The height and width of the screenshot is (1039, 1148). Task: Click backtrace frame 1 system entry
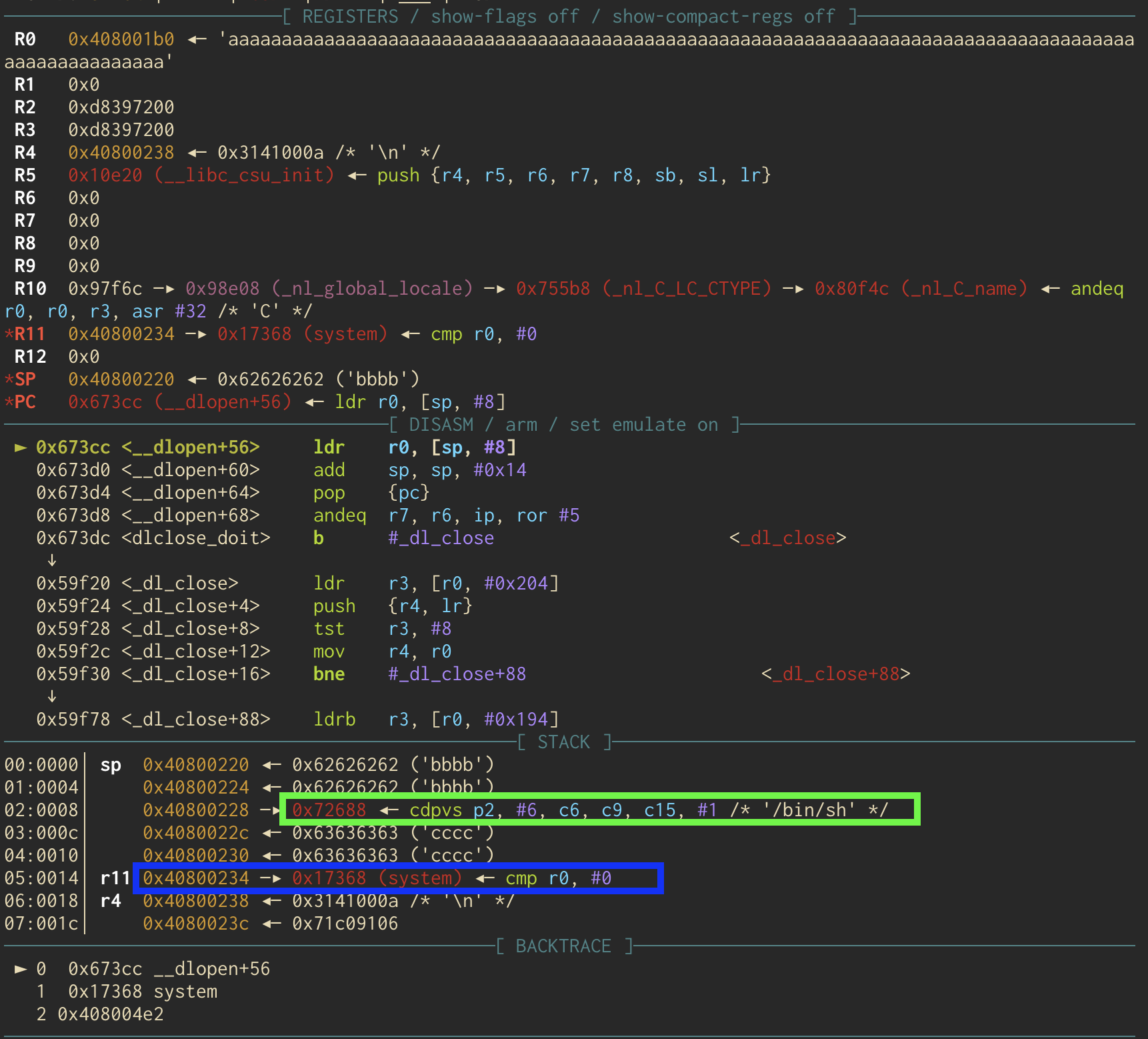tap(143, 992)
